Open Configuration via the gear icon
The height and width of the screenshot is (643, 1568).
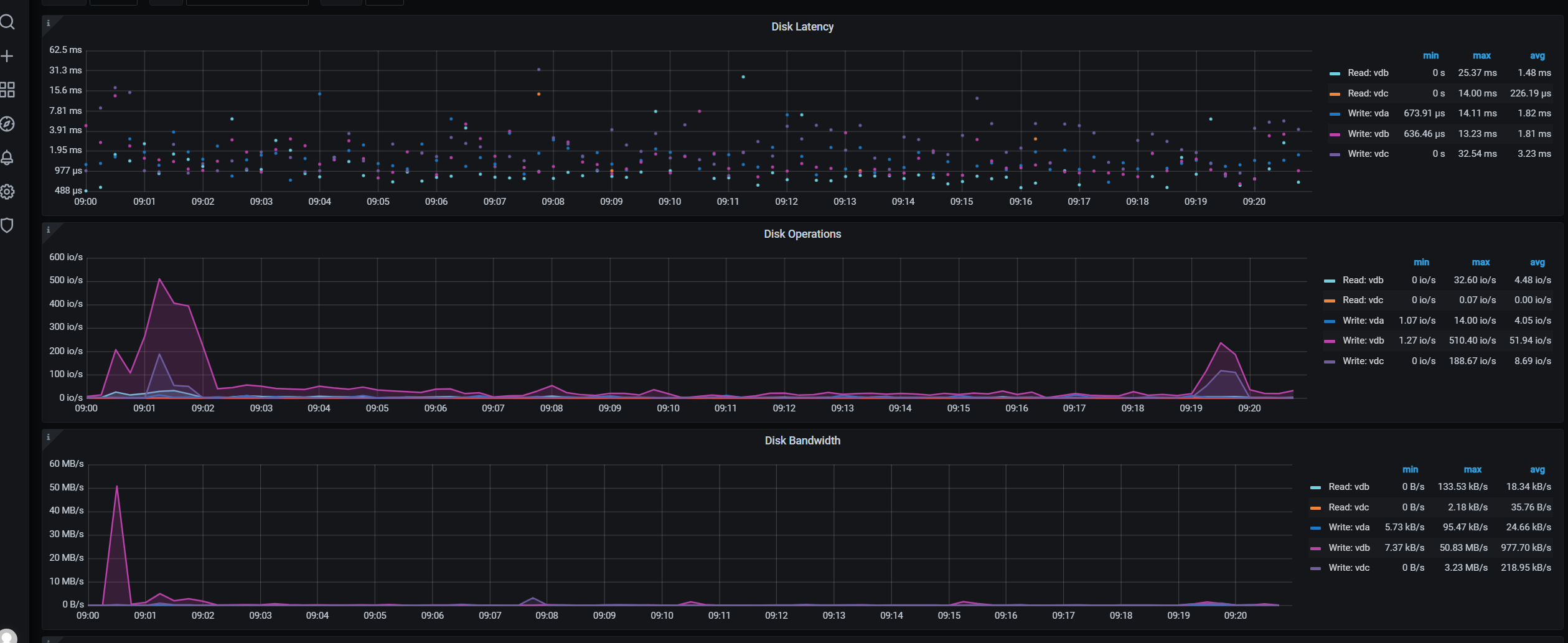pos(7,192)
